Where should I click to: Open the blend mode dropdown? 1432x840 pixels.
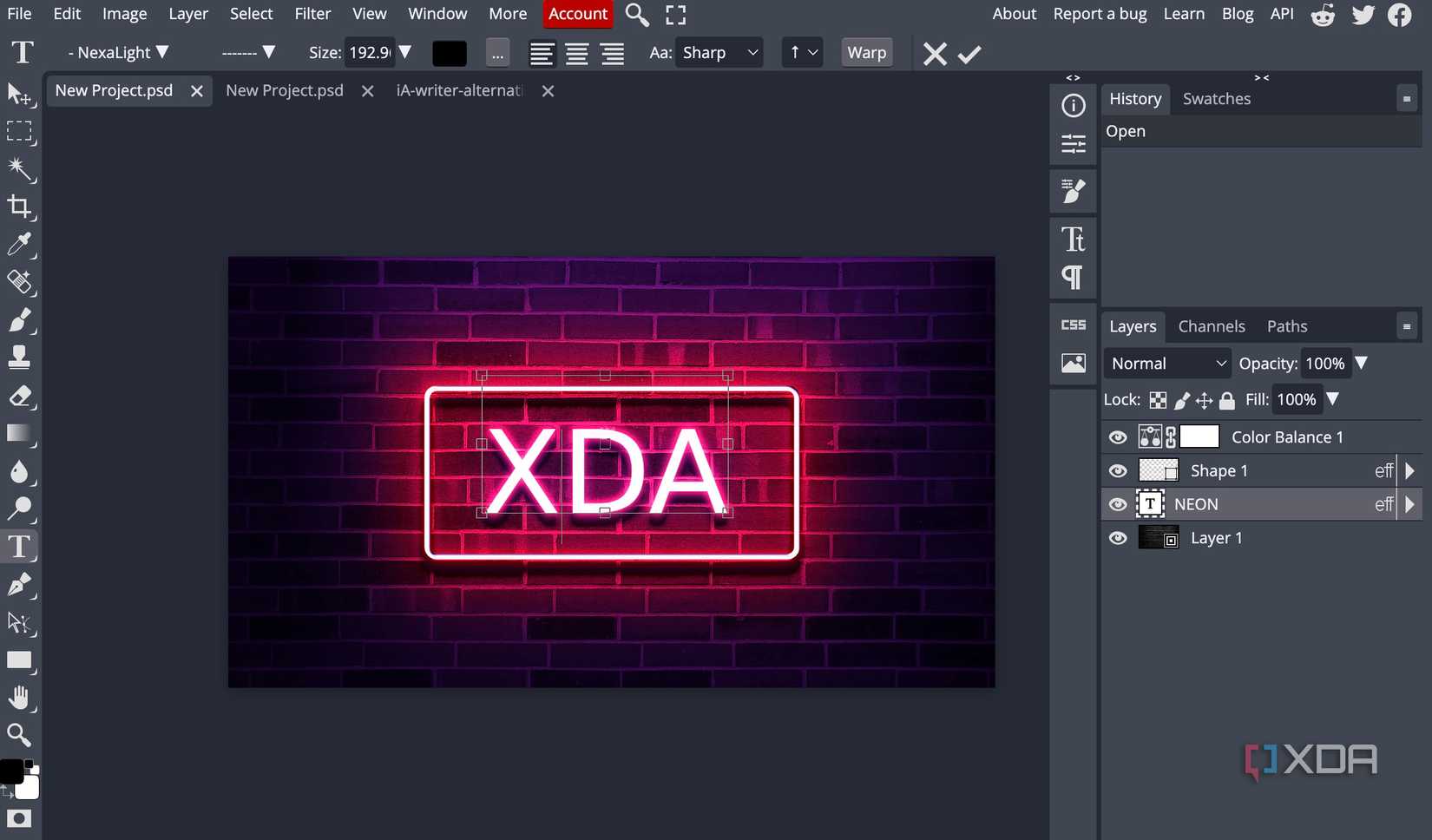click(1166, 363)
